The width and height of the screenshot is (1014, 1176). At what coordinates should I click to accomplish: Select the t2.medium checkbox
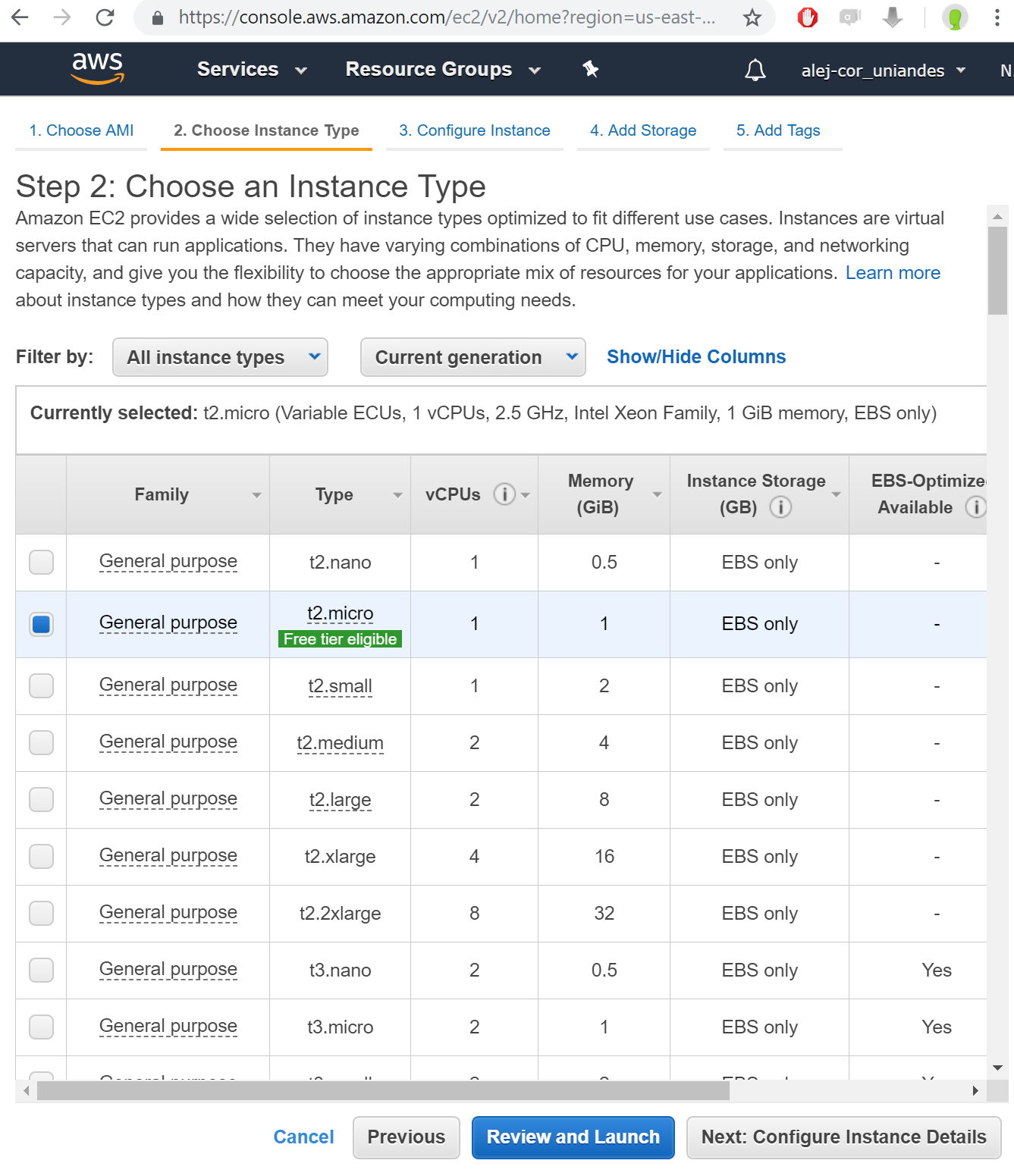[x=41, y=742]
